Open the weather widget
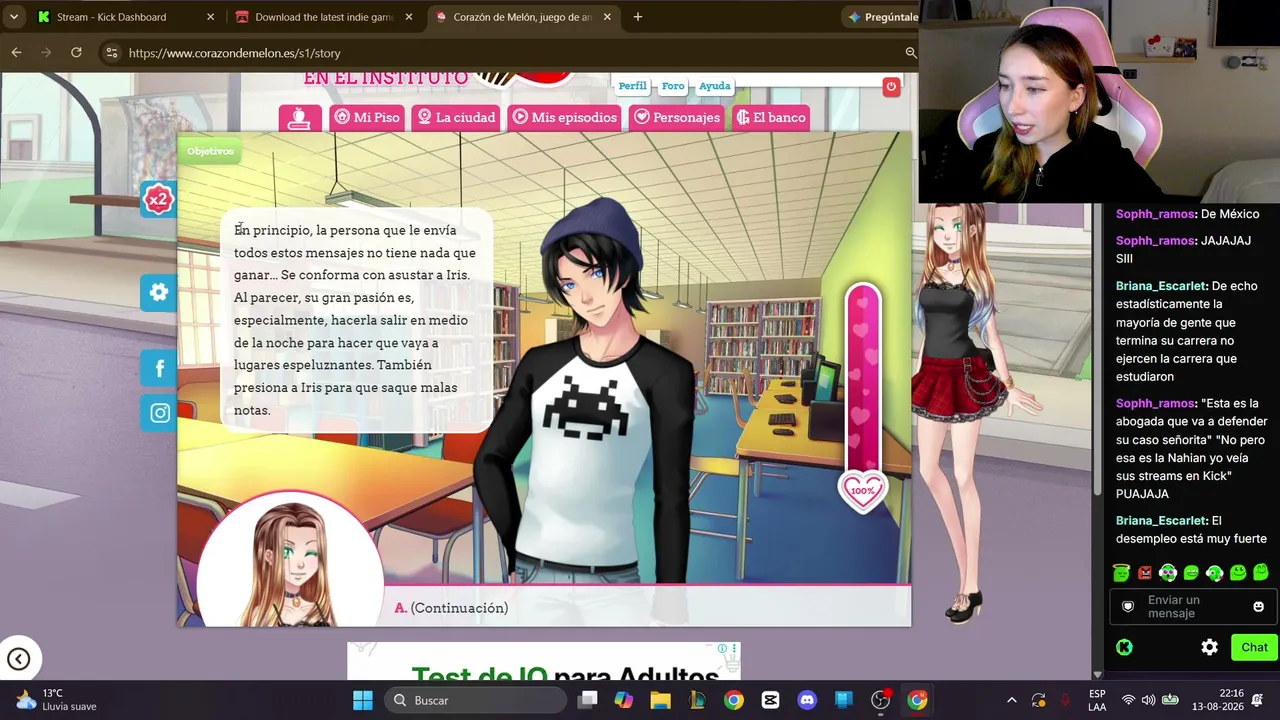Image resolution: width=1280 pixels, height=720 pixels. click(56, 700)
